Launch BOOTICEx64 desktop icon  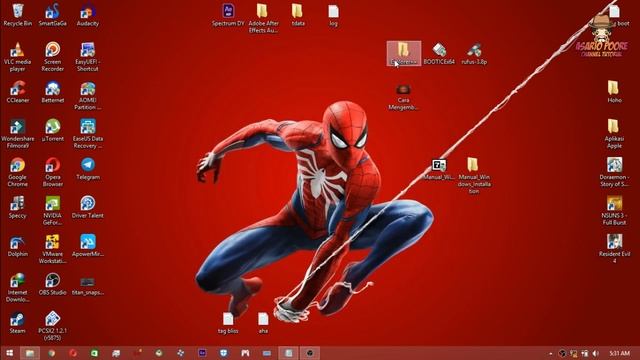coord(439,53)
